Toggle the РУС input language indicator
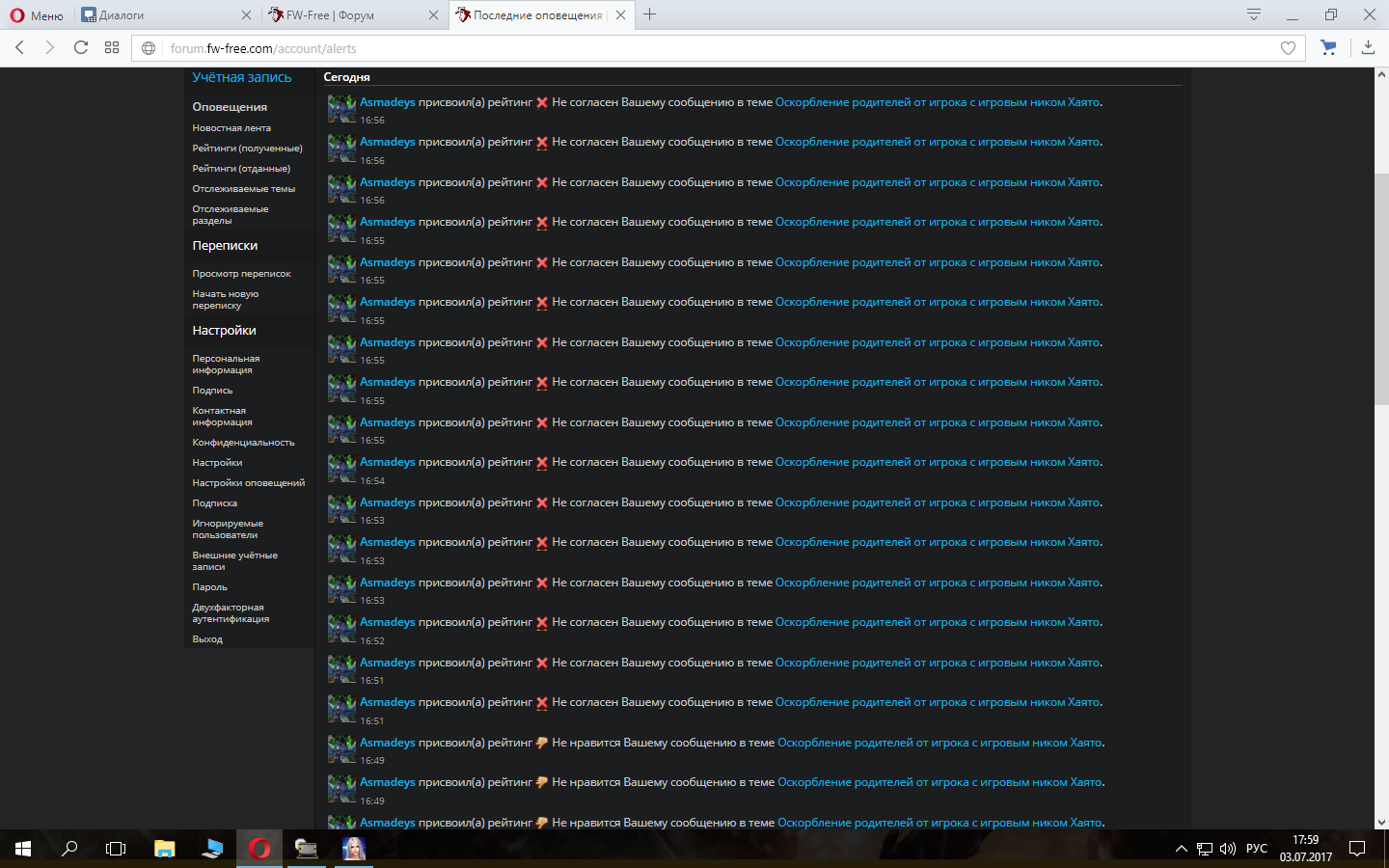The image size is (1389, 868). [x=1256, y=849]
